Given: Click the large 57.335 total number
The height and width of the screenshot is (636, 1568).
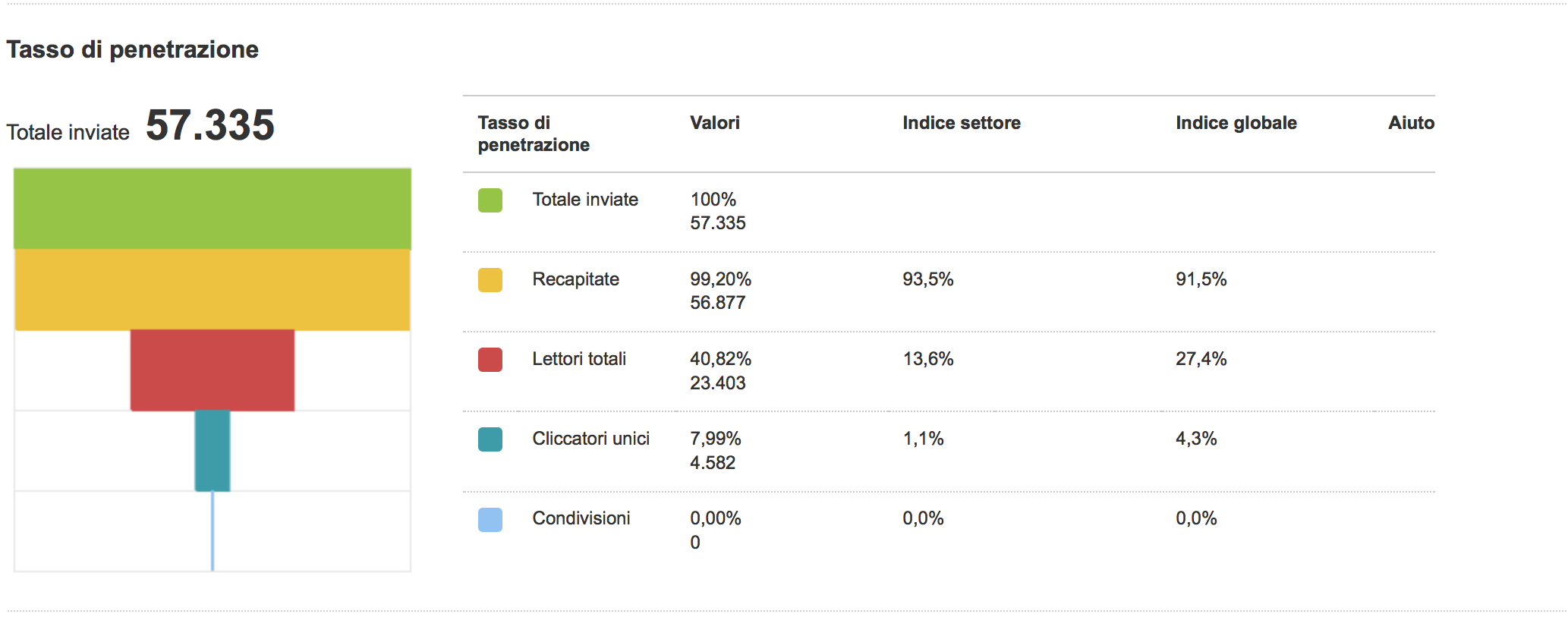Looking at the screenshot, I should [210, 125].
